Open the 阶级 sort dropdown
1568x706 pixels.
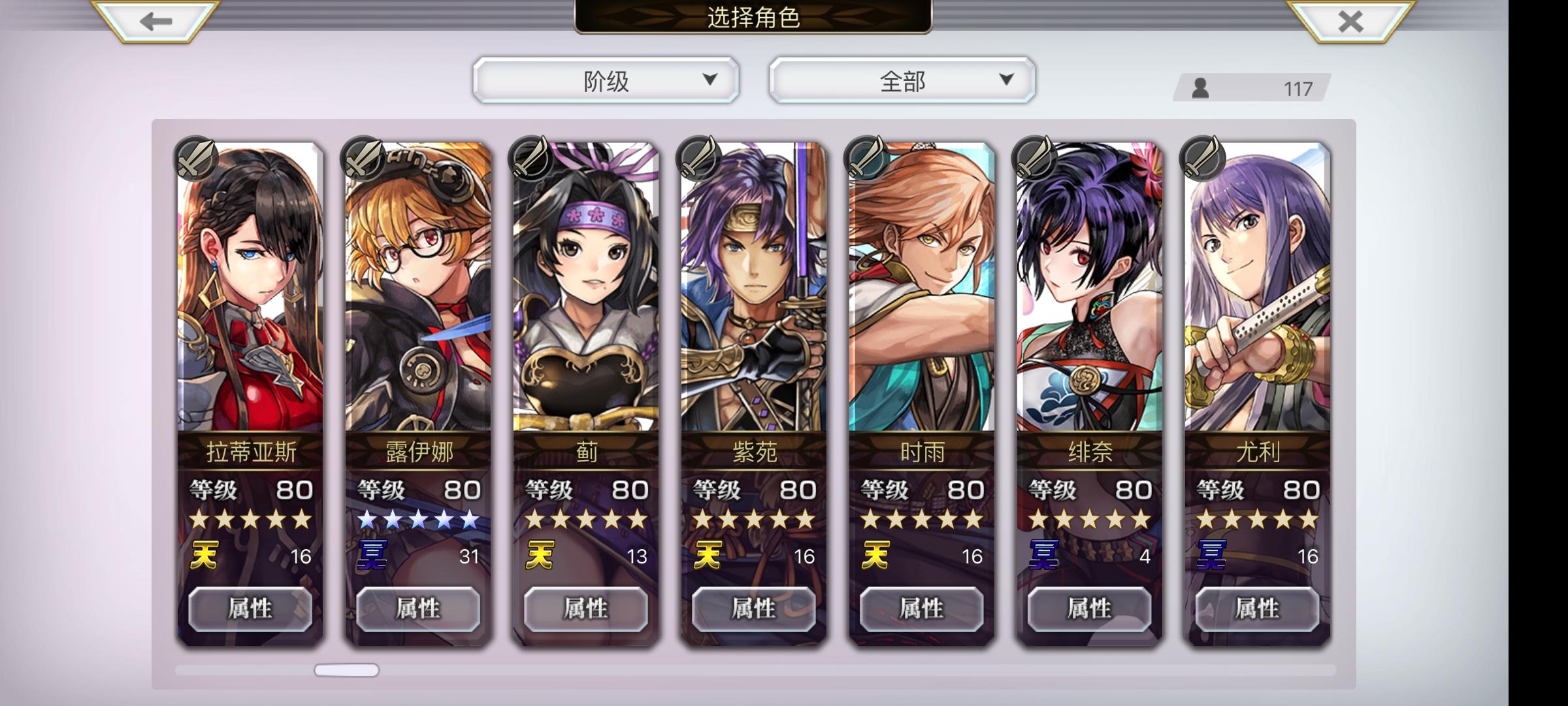(x=606, y=80)
